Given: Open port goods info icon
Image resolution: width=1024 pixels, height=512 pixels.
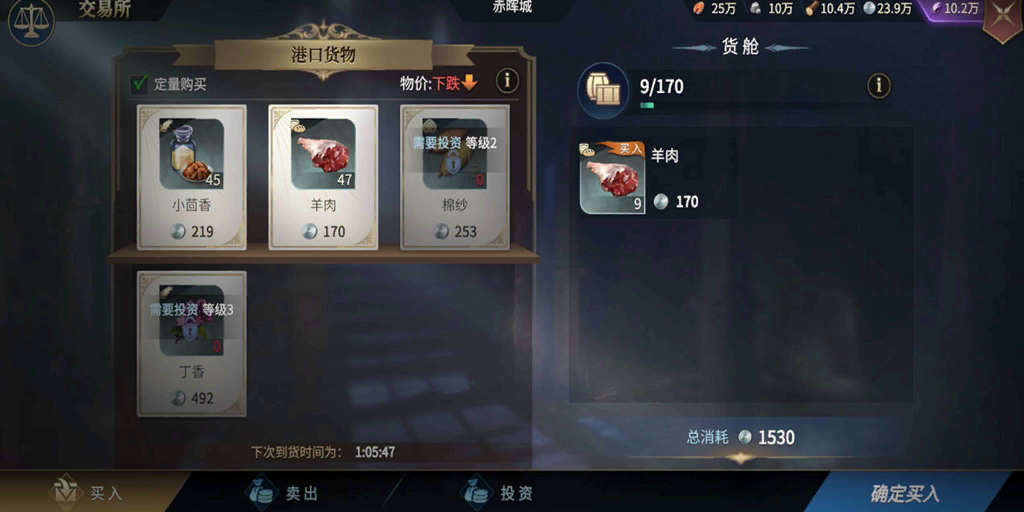Looking at the screenshot, I should (x=507, y=81).
